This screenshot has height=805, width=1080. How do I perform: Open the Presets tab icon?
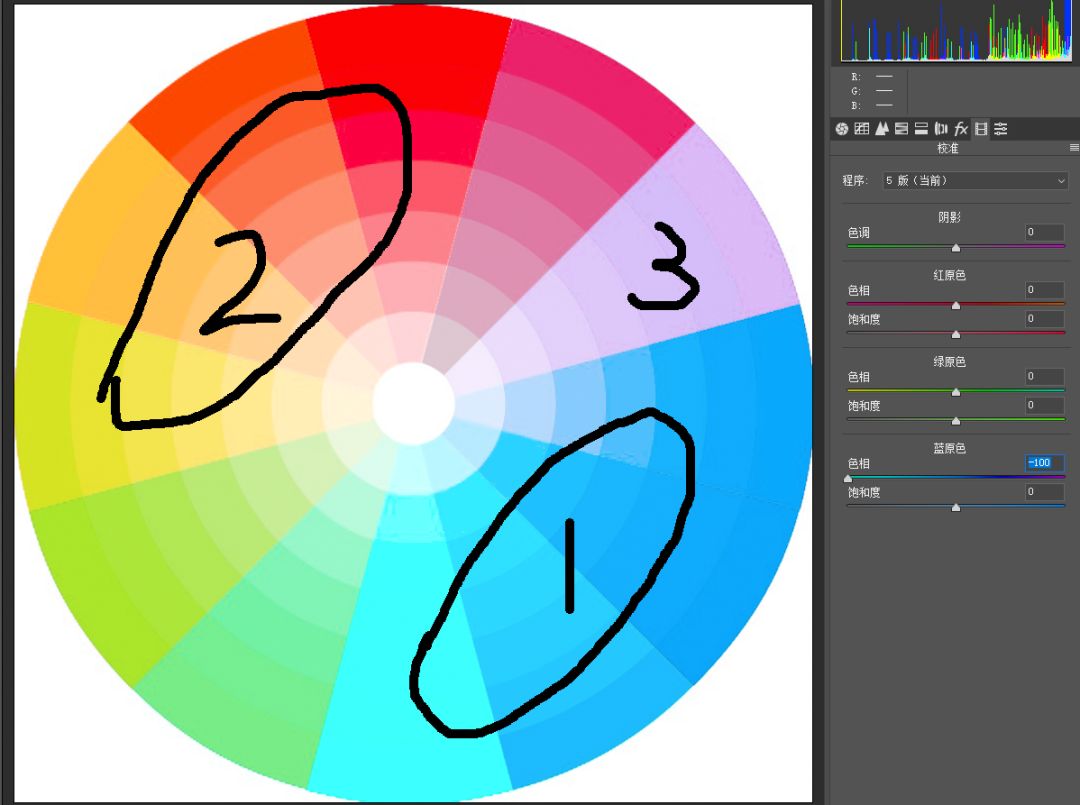[1001, 129]
